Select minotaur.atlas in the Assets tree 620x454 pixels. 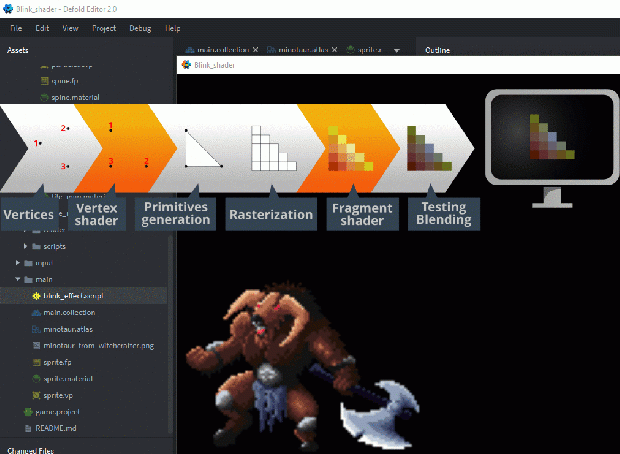[x=68, y=329]
